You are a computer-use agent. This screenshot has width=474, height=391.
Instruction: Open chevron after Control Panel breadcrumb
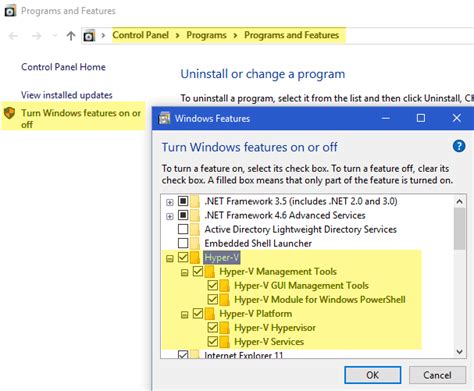(x=177, y=35)
